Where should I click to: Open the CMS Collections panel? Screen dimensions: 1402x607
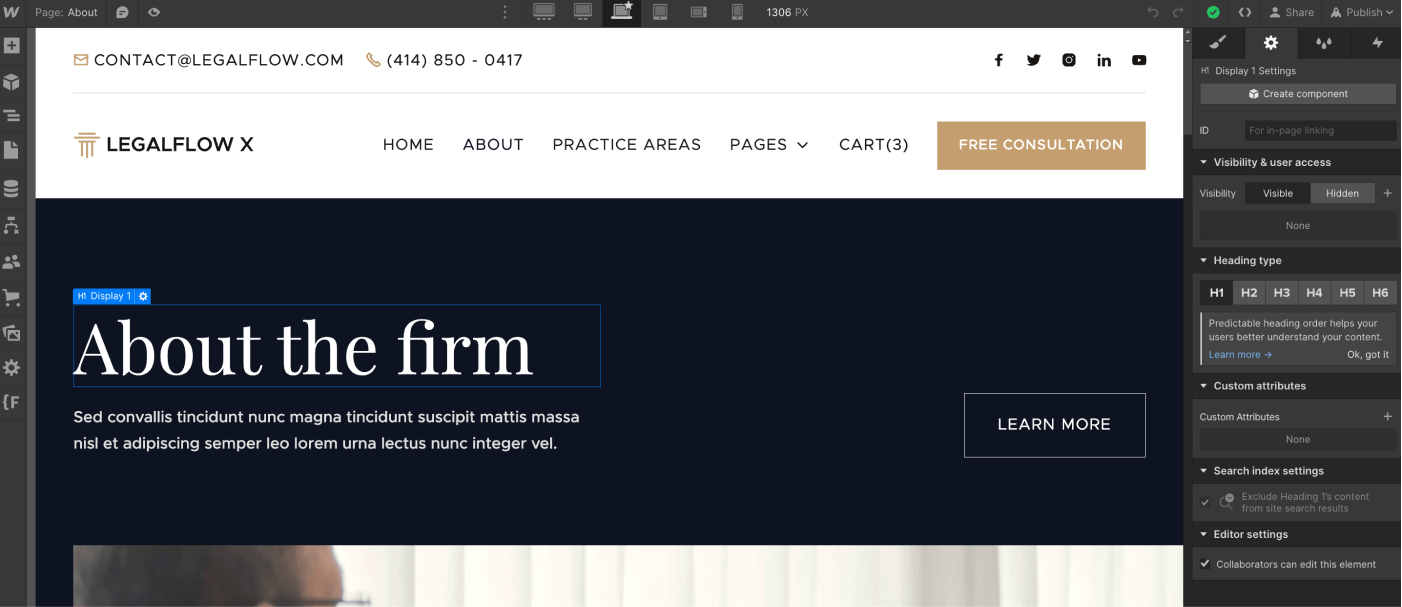pyautogui.click(x=14, y=187)
